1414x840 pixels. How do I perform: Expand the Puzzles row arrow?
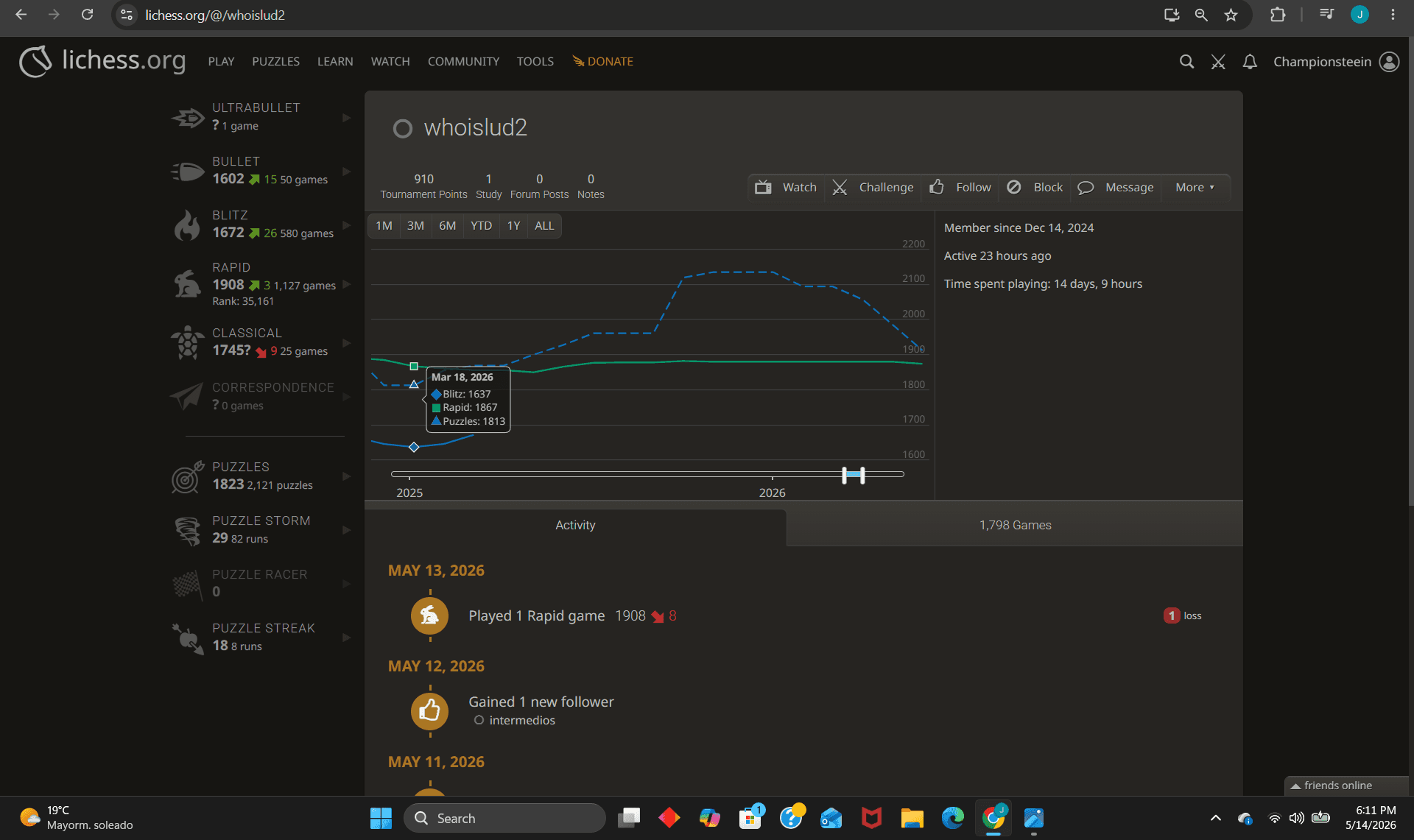[x=346, y=476]
